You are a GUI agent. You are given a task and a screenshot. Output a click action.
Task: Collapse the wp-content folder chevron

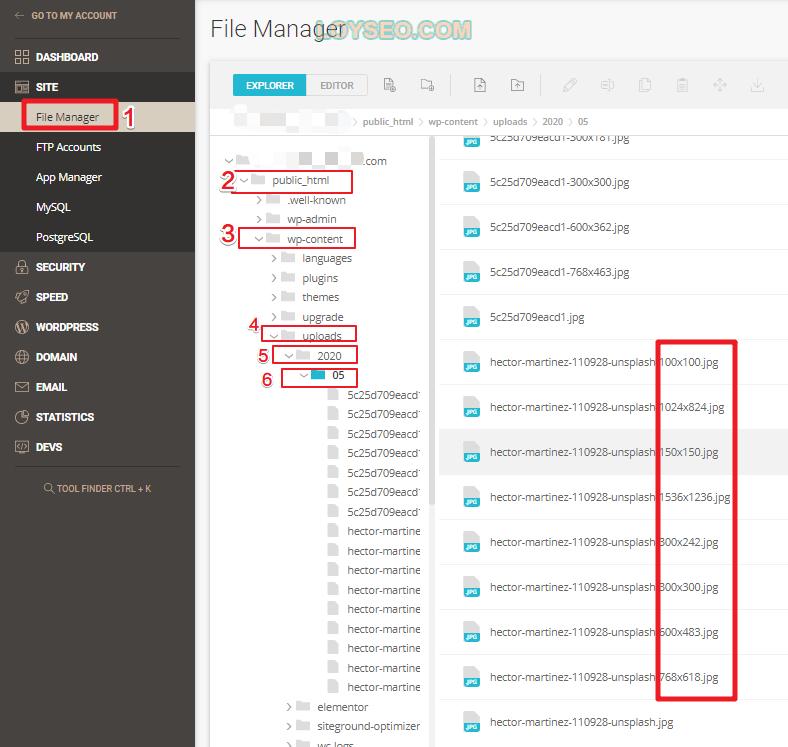coord(260,239)
